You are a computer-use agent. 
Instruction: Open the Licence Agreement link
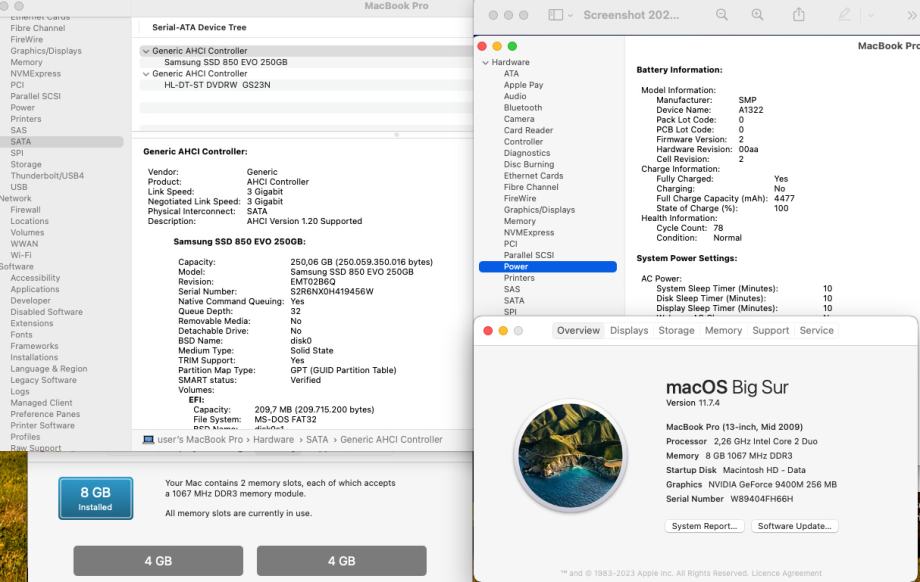coord(786,573)
